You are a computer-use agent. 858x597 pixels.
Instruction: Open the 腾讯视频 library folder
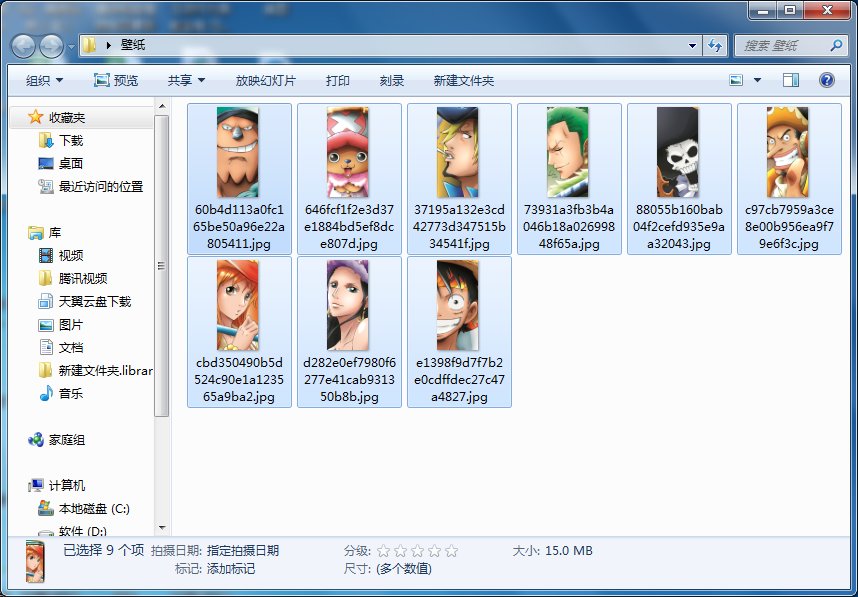pyautogui.click(x=83, y=279)
